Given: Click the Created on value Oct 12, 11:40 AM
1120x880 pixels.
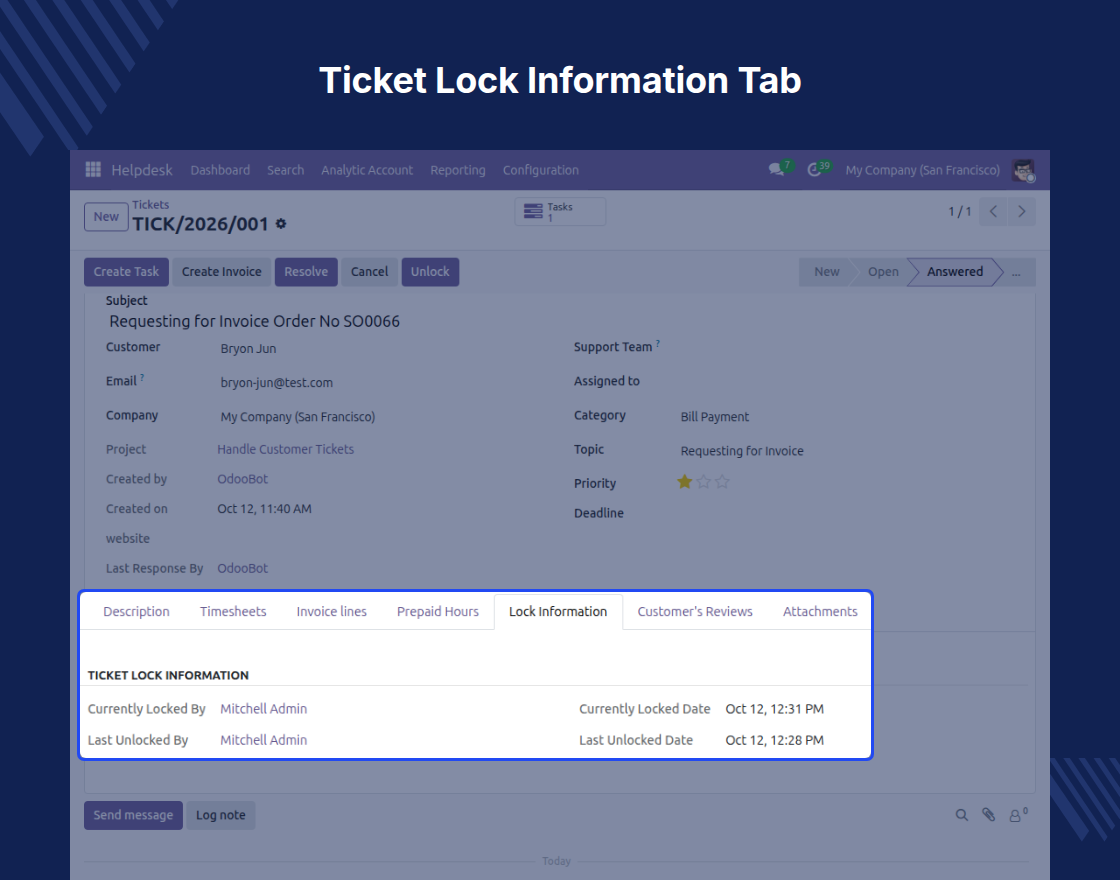Looking at the screenshot, I should [264, 509].
